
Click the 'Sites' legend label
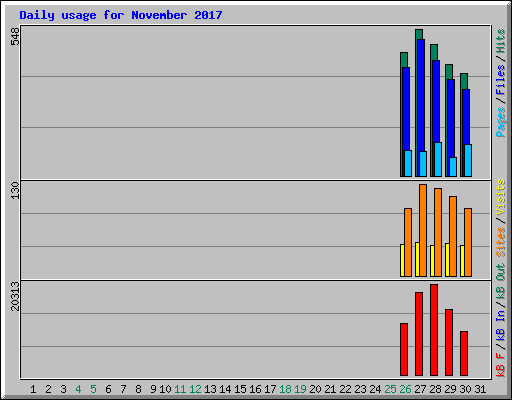tap(500, 241)
